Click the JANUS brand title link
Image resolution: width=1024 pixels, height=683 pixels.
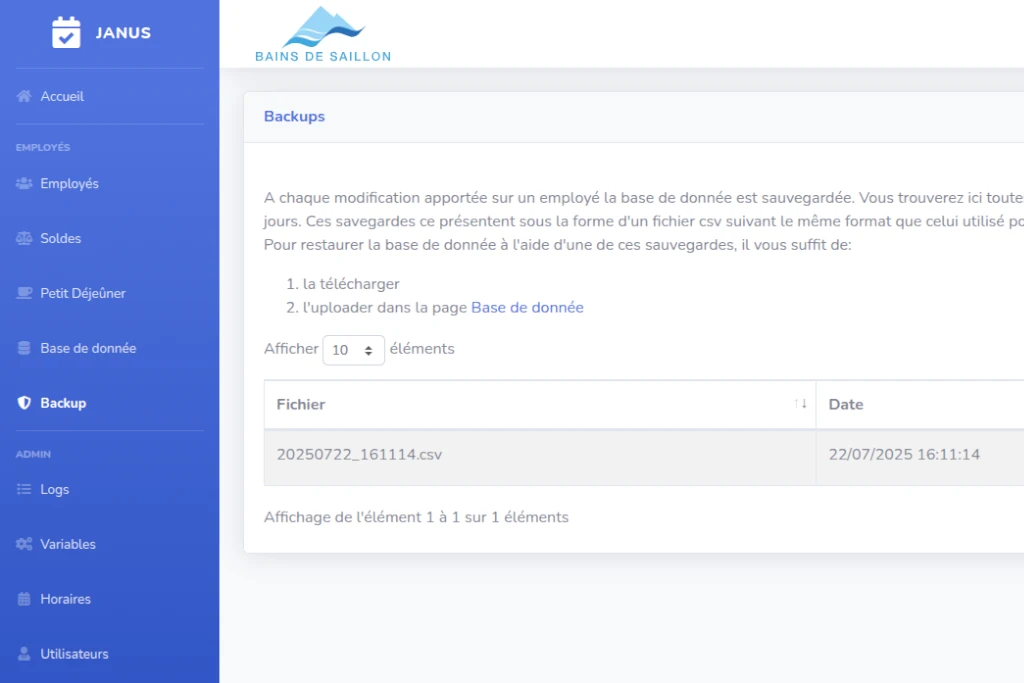click(123, 33)
